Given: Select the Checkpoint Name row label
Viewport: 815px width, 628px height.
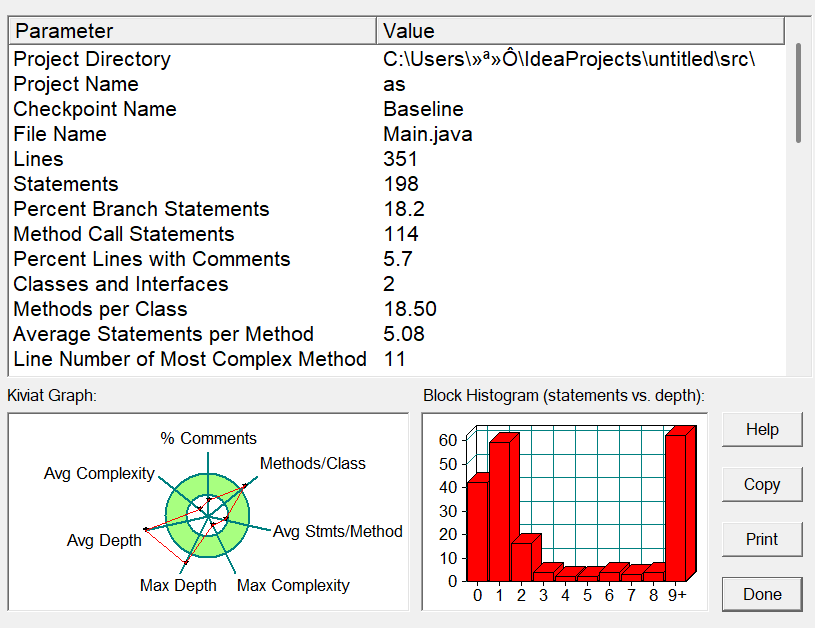Looking at the screenshot, I should (x=95, y=109).
